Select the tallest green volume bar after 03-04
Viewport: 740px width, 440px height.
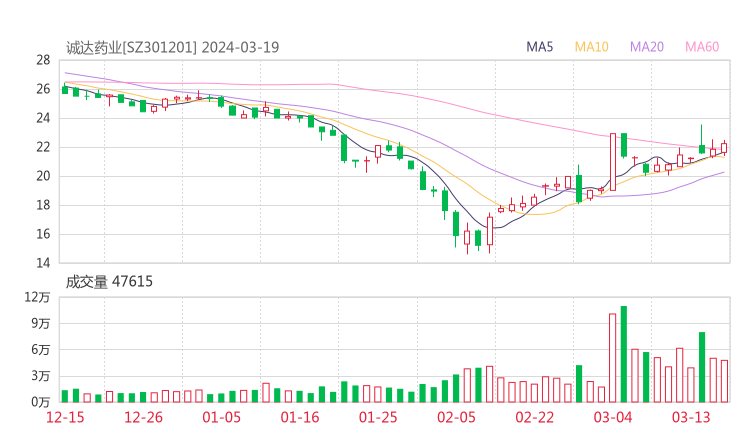(x=624, y=354)
